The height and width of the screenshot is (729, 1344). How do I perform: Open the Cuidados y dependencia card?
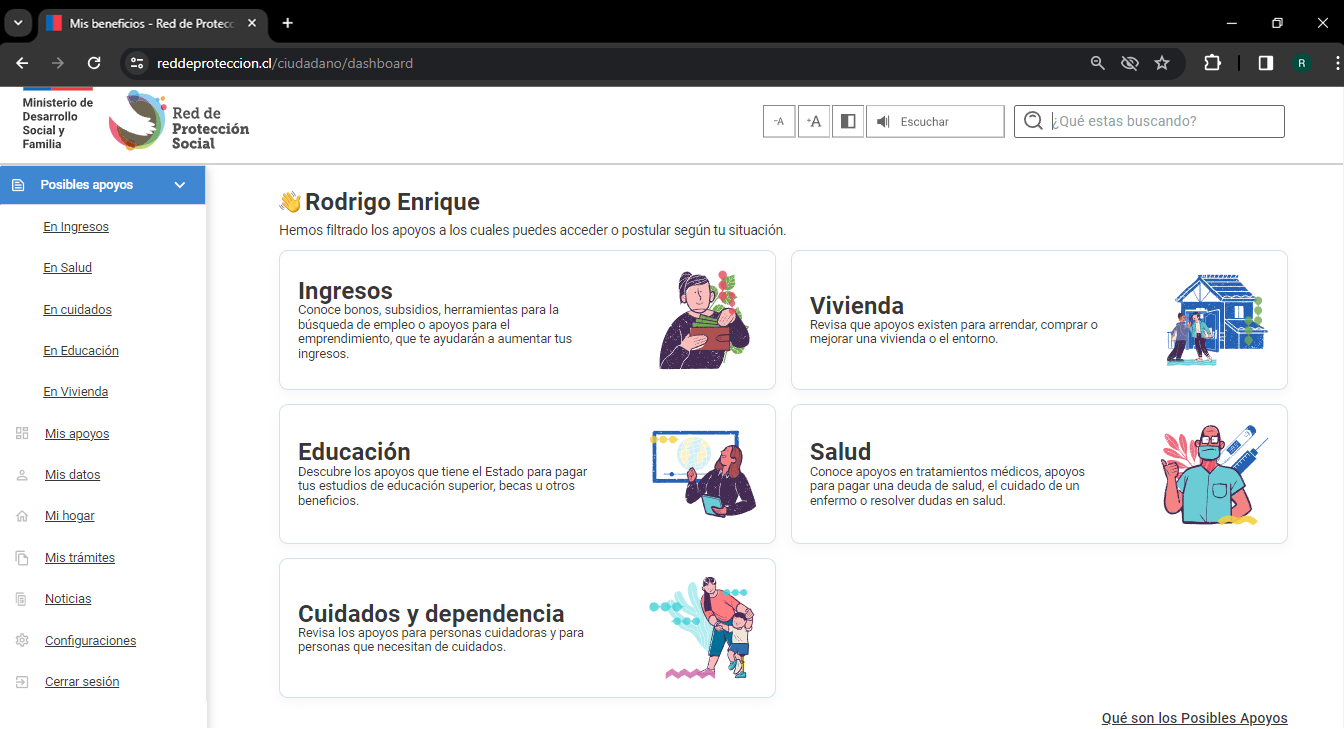click(527, 628)
